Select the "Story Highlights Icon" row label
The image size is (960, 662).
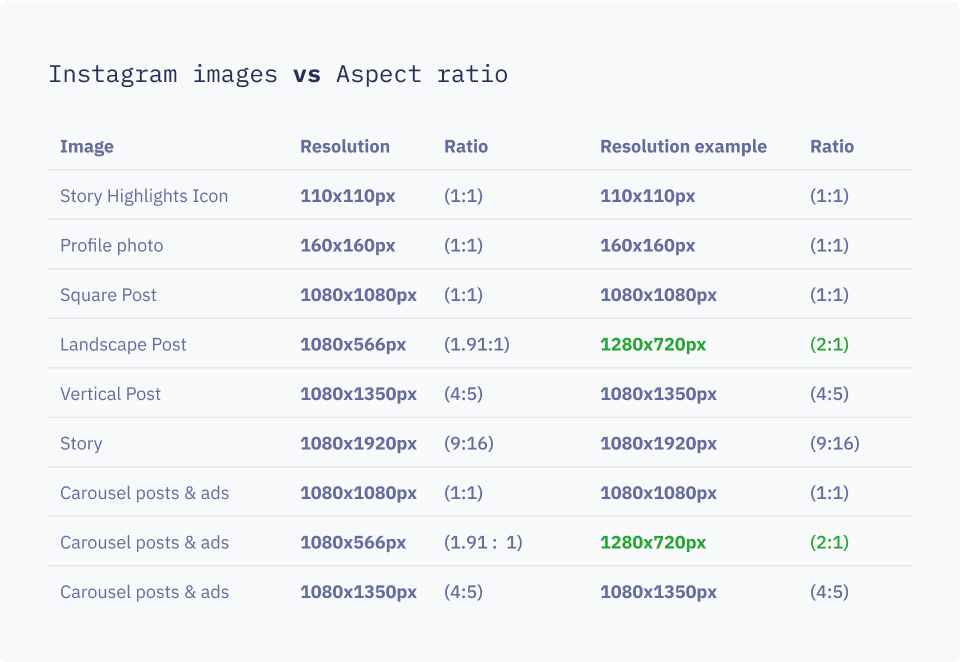[x=144, y=196]
